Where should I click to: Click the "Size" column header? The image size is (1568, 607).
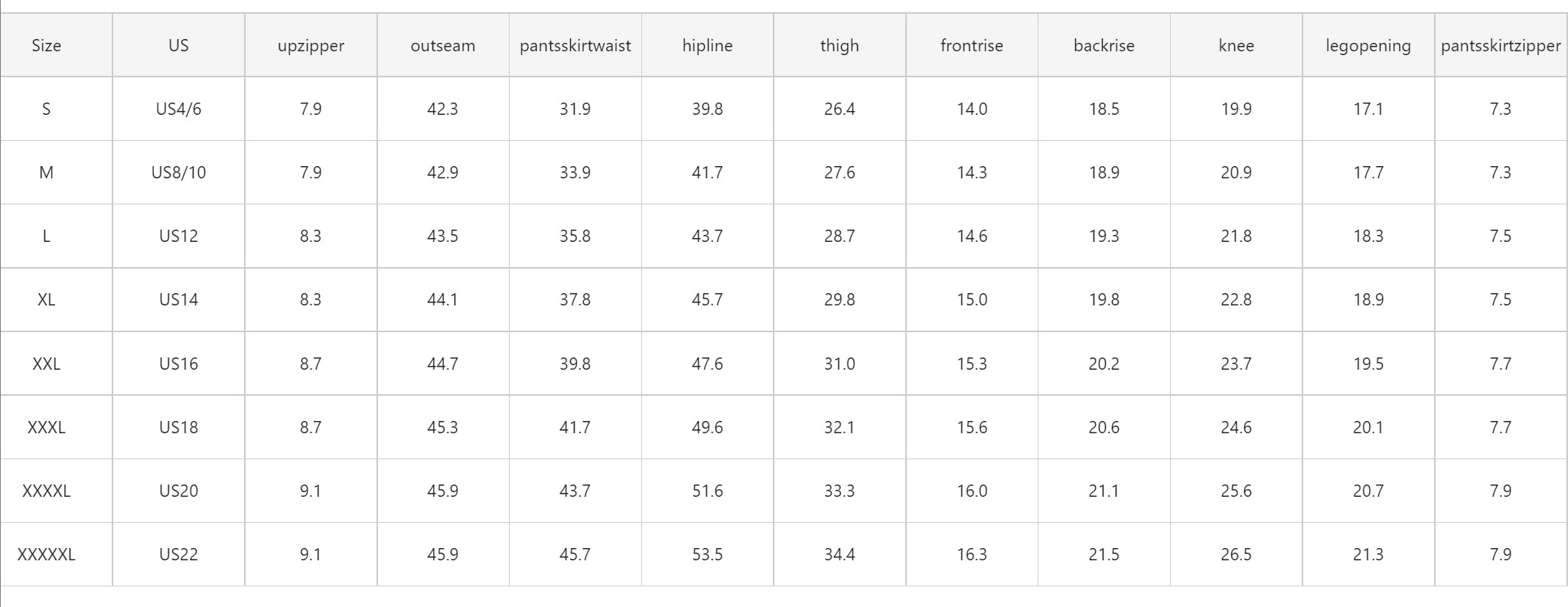coord(46,46)
